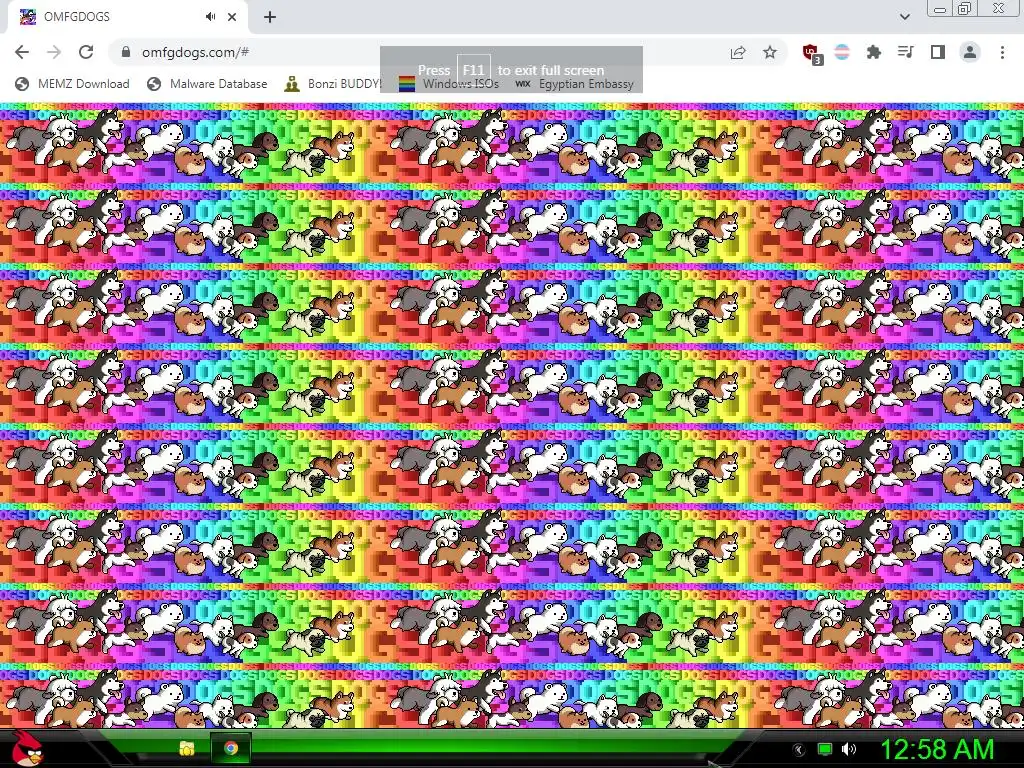Open the Chrome three-dot menu
This screenshot has width=1024, height=768.
coord(1002,52)
